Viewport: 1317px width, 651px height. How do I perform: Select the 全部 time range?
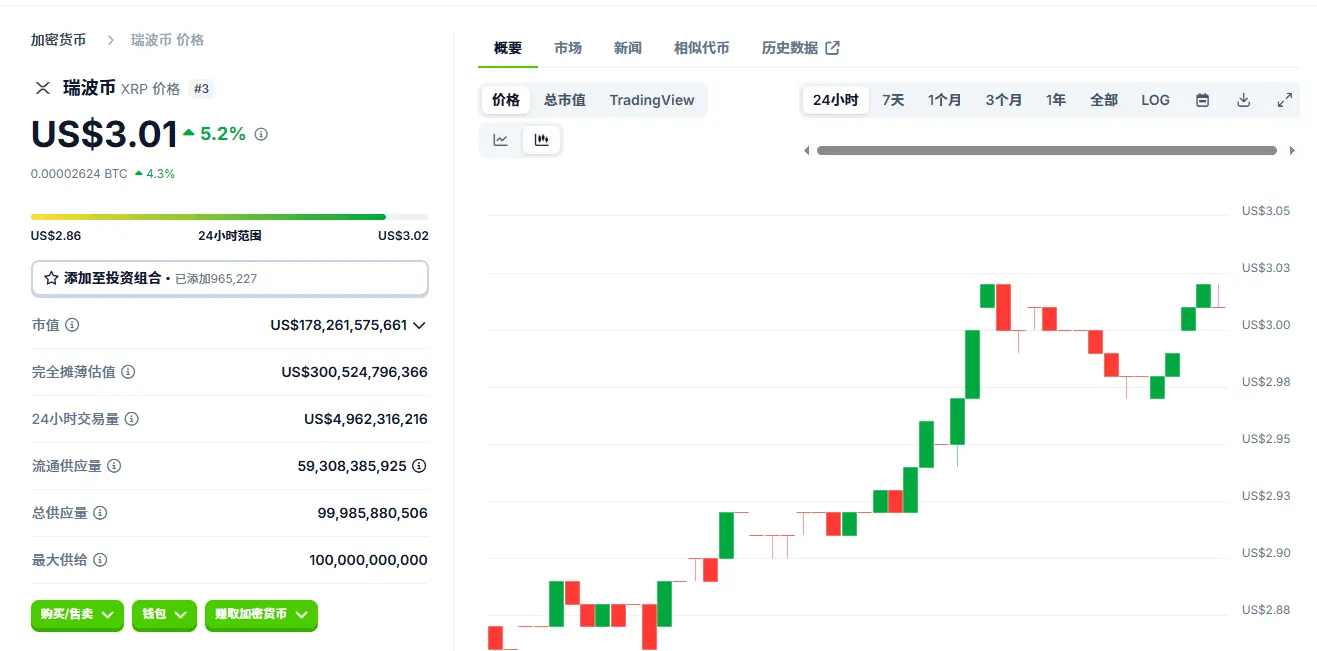[1104, 100]
